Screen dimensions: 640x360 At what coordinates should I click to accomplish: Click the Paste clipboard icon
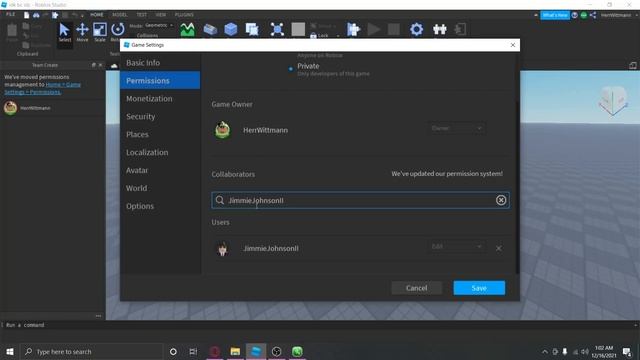pos(12,31)
